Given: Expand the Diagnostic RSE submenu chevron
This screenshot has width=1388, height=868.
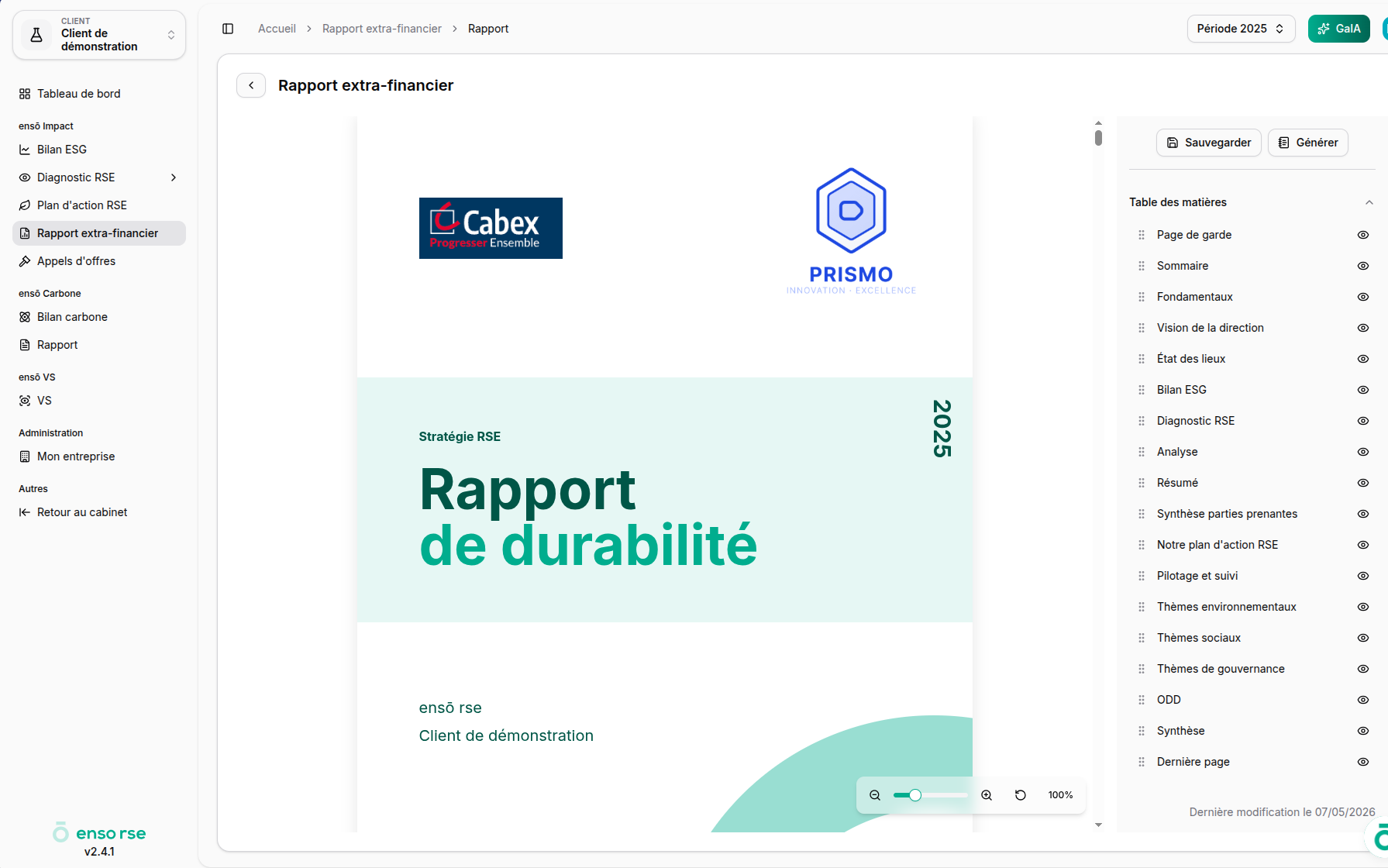Looking at the screenshot, I should [x=174, y=177].
